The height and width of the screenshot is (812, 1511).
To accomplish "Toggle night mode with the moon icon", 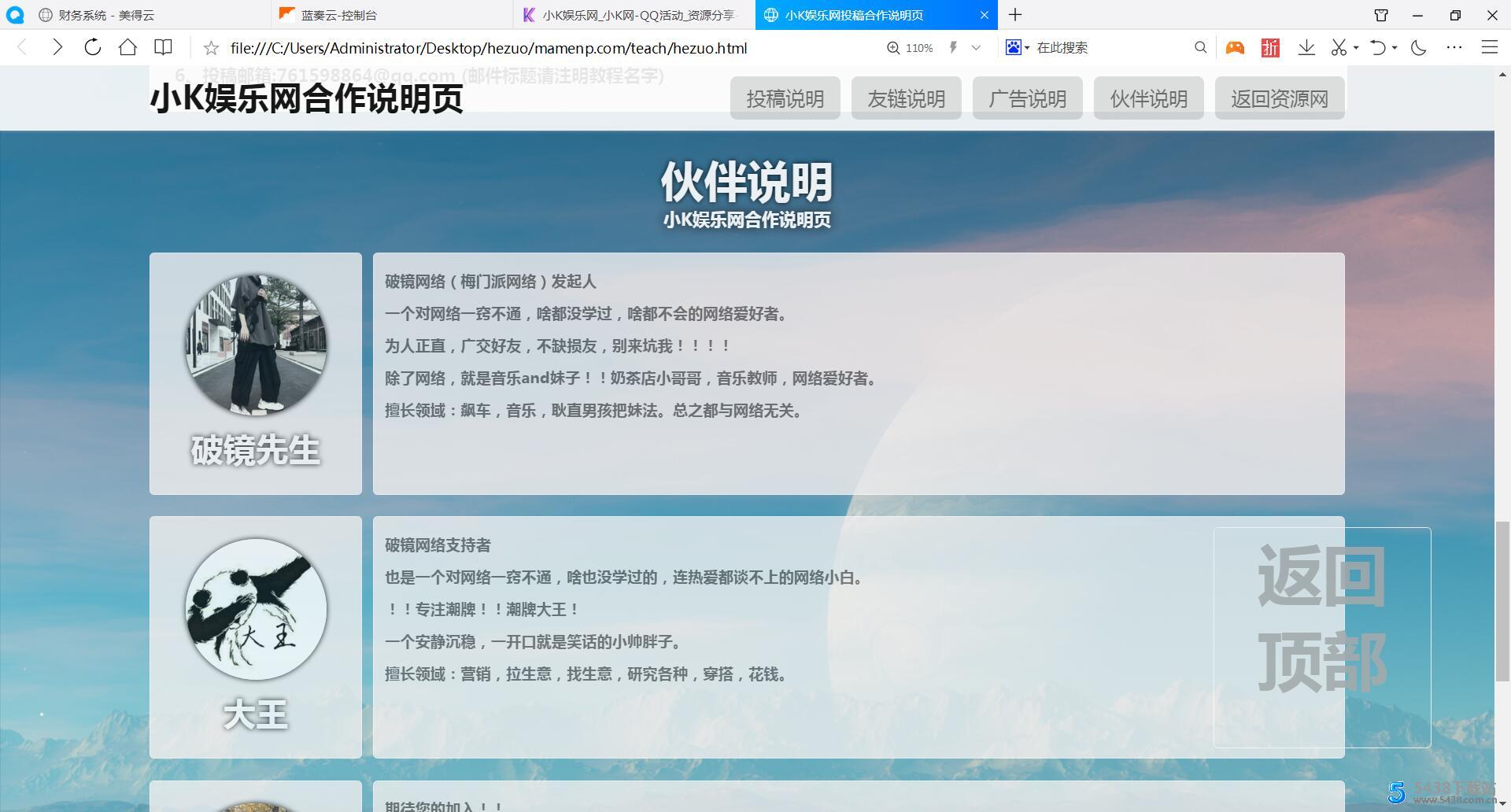I will coord(1417,47).
